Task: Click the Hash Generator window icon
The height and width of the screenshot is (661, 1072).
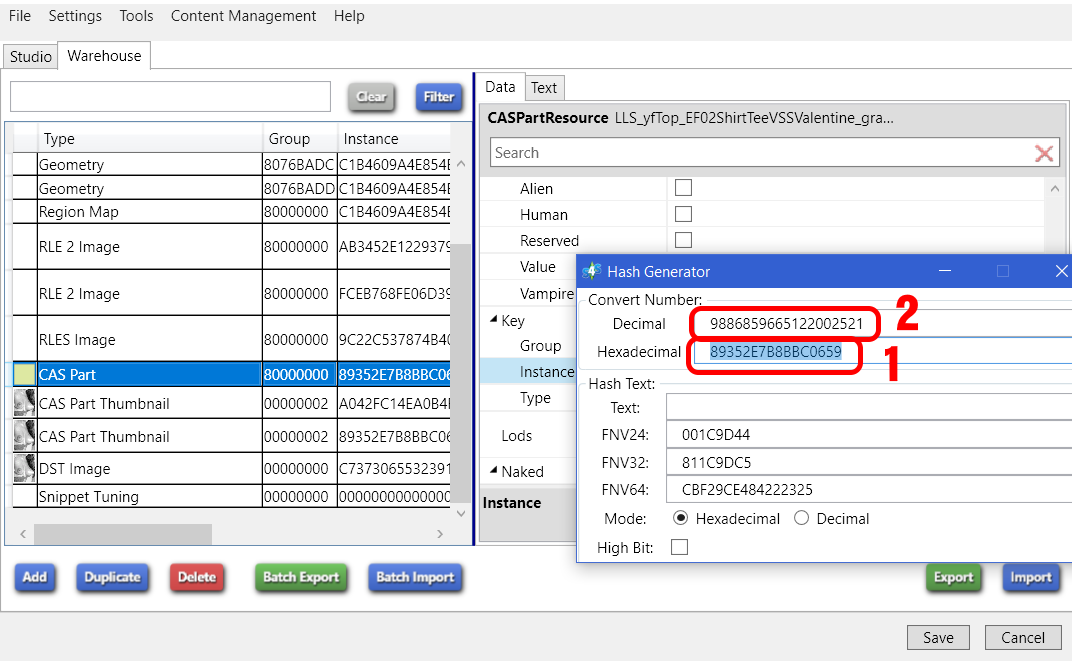Action: pos(591,271)
